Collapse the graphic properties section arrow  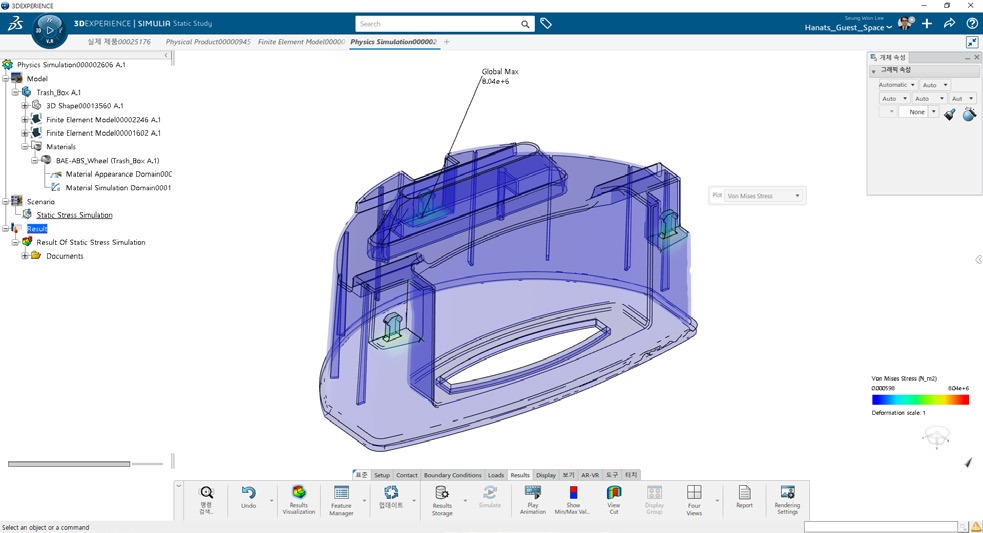[x=874, y=71]
